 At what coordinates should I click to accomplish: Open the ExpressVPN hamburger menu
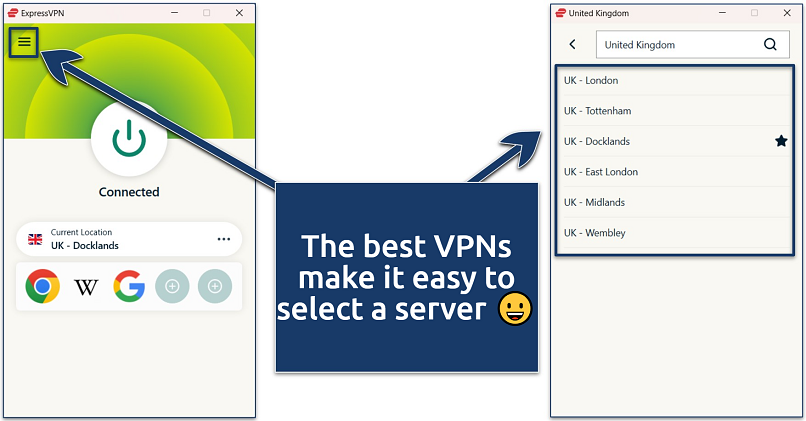[x=24, y=42]
